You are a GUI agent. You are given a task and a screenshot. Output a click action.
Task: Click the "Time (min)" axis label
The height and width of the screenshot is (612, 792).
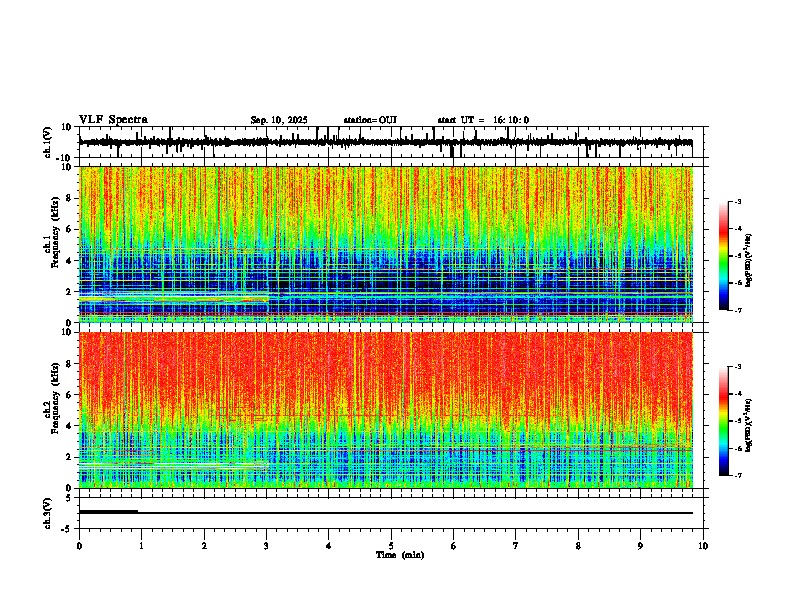(400, 555)
